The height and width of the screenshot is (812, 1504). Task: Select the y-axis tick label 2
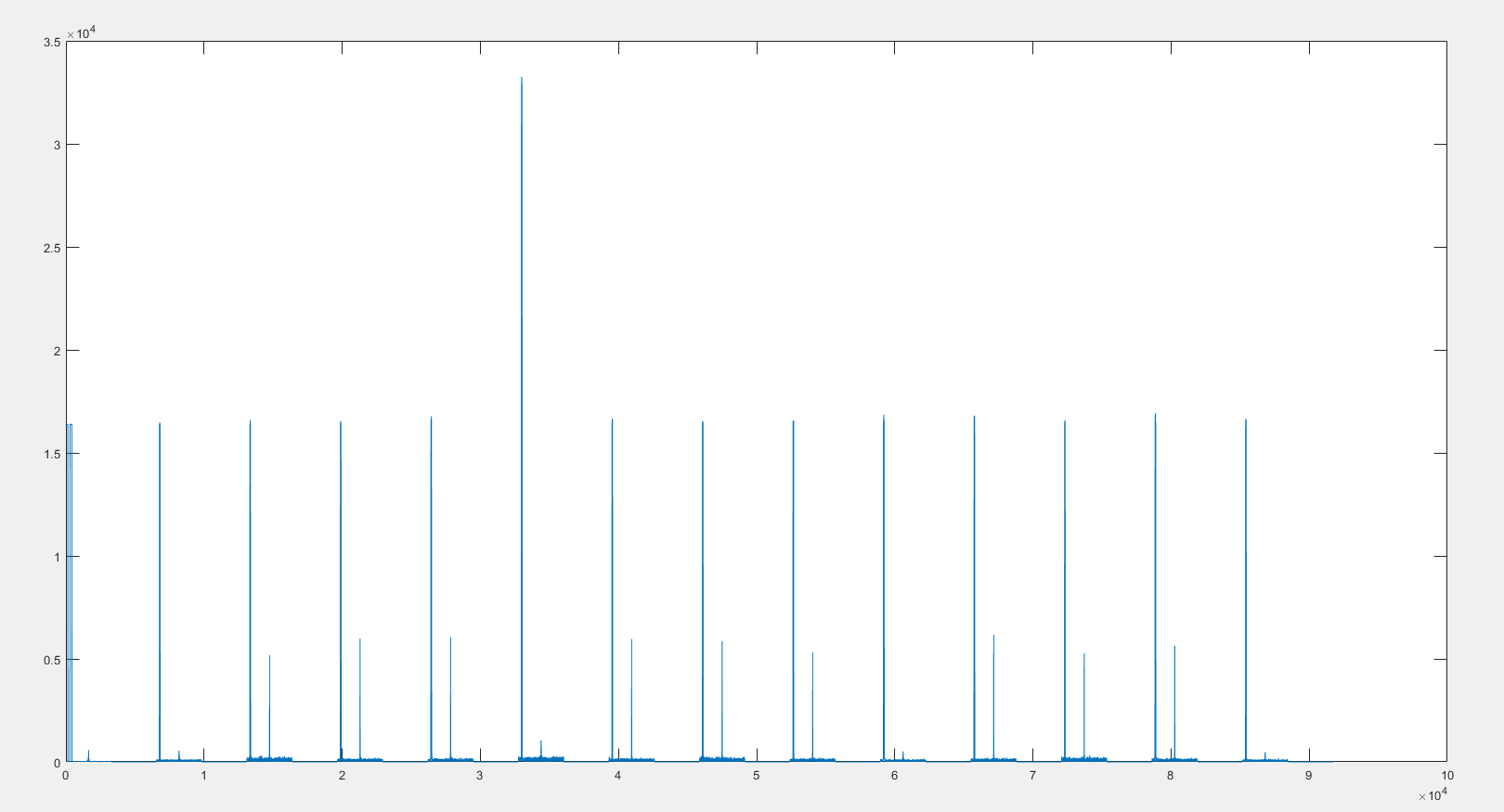point(57,351)
